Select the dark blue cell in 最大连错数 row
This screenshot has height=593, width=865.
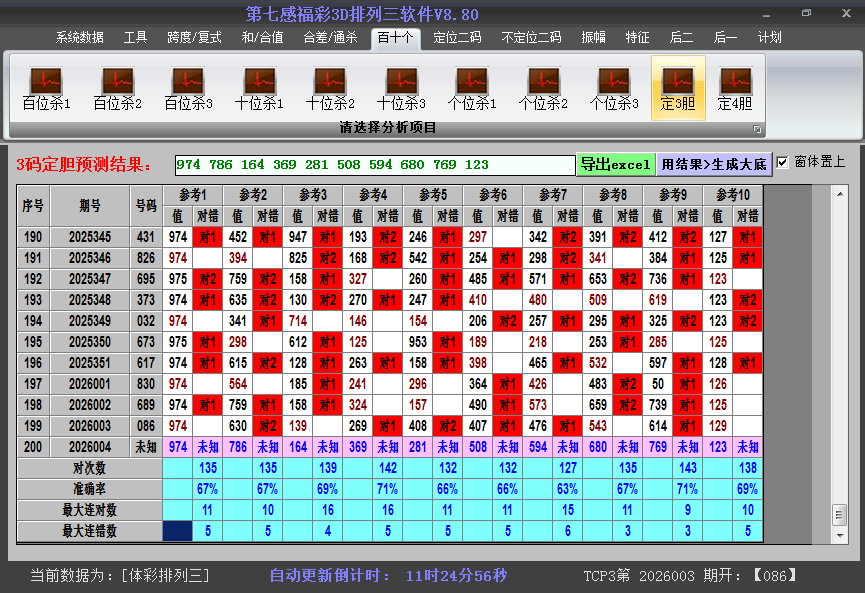178,531
